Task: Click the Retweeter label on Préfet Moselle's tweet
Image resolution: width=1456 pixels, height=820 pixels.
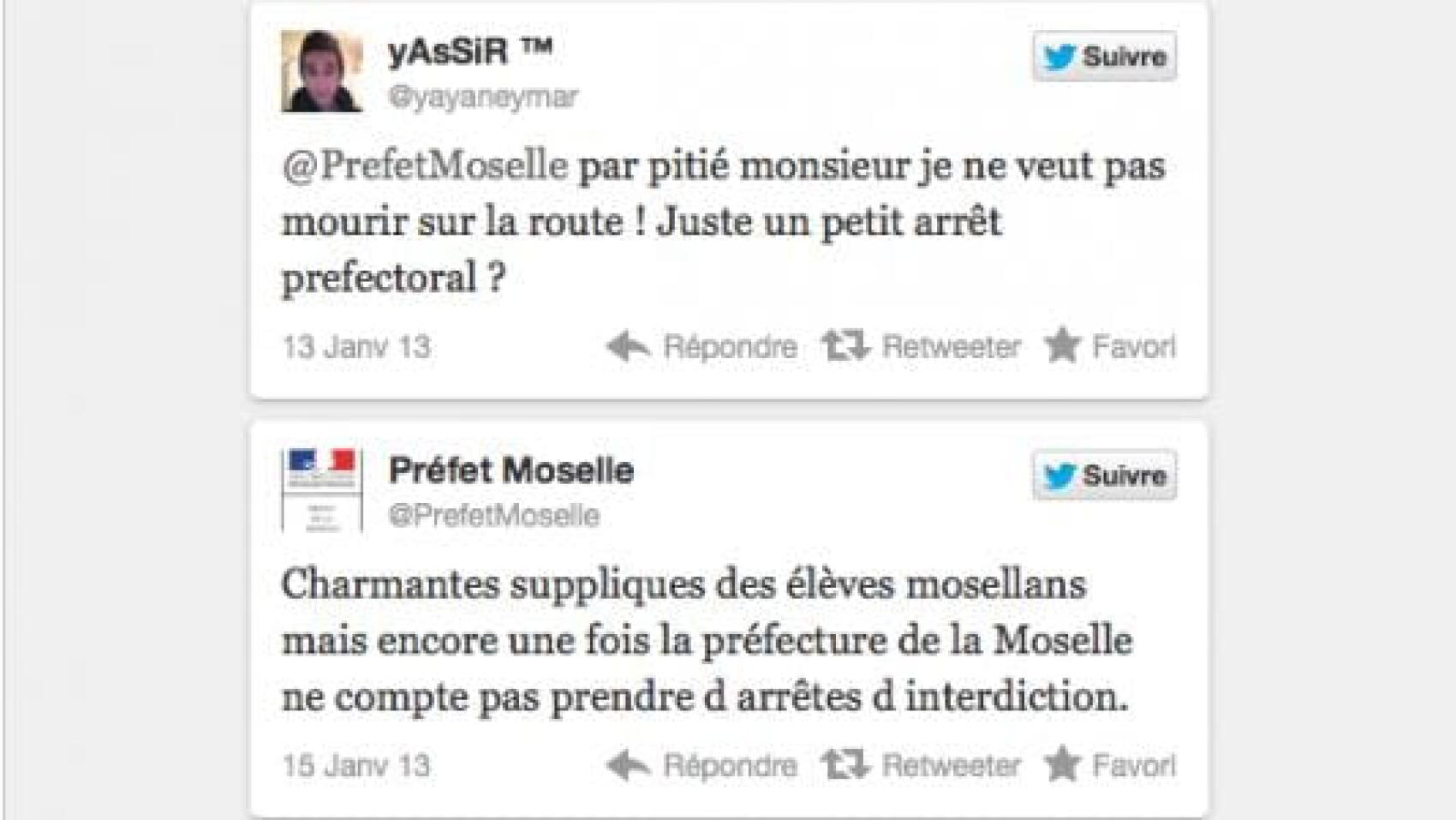Action: pyautogui.click(x=951, y=766)
